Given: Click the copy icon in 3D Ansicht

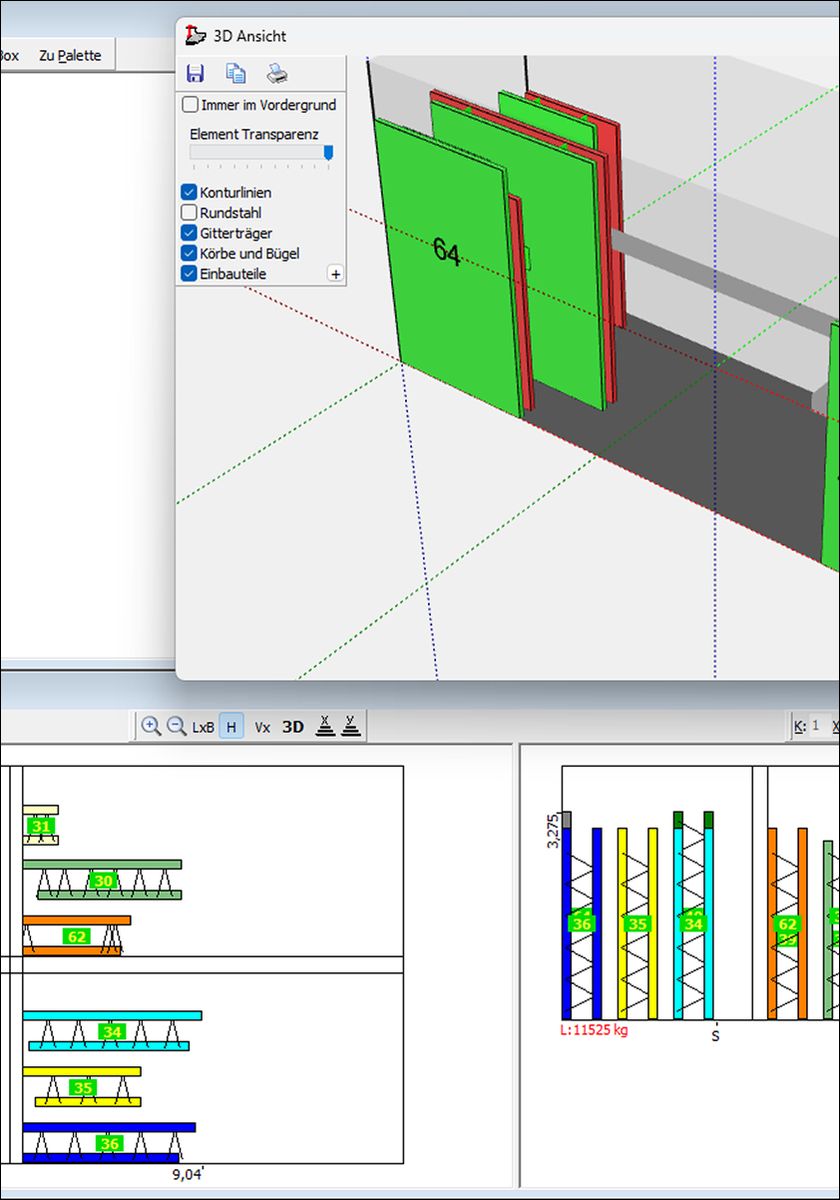Looking at the screenshot, I should click(x=236, y=73).
